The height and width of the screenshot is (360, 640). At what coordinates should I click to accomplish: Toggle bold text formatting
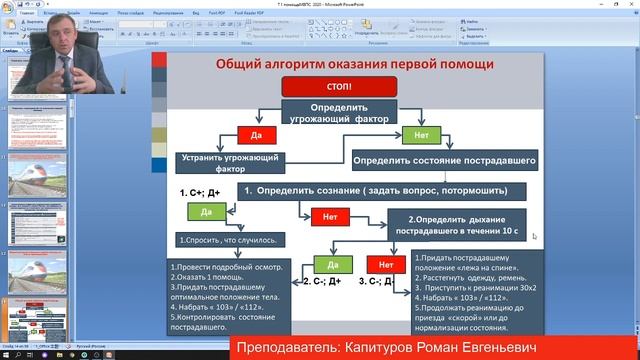click(x=123, y=34)
